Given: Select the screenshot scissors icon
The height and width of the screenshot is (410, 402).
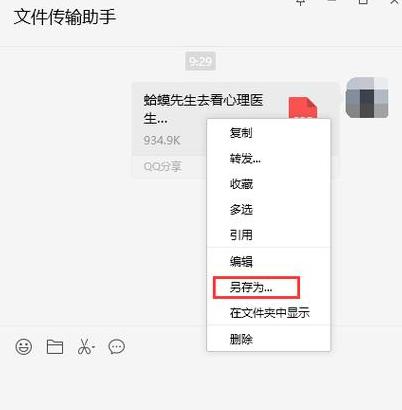Looking at the screenshot, I should pyautogui.click(x=86, y=347).
